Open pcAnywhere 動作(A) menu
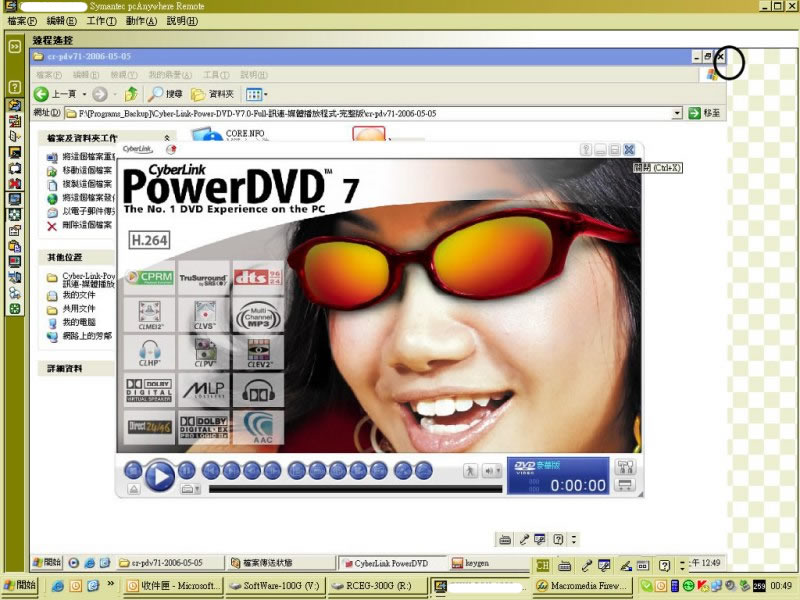Screen dimensions: 800x600 click(x=141, y=21)
